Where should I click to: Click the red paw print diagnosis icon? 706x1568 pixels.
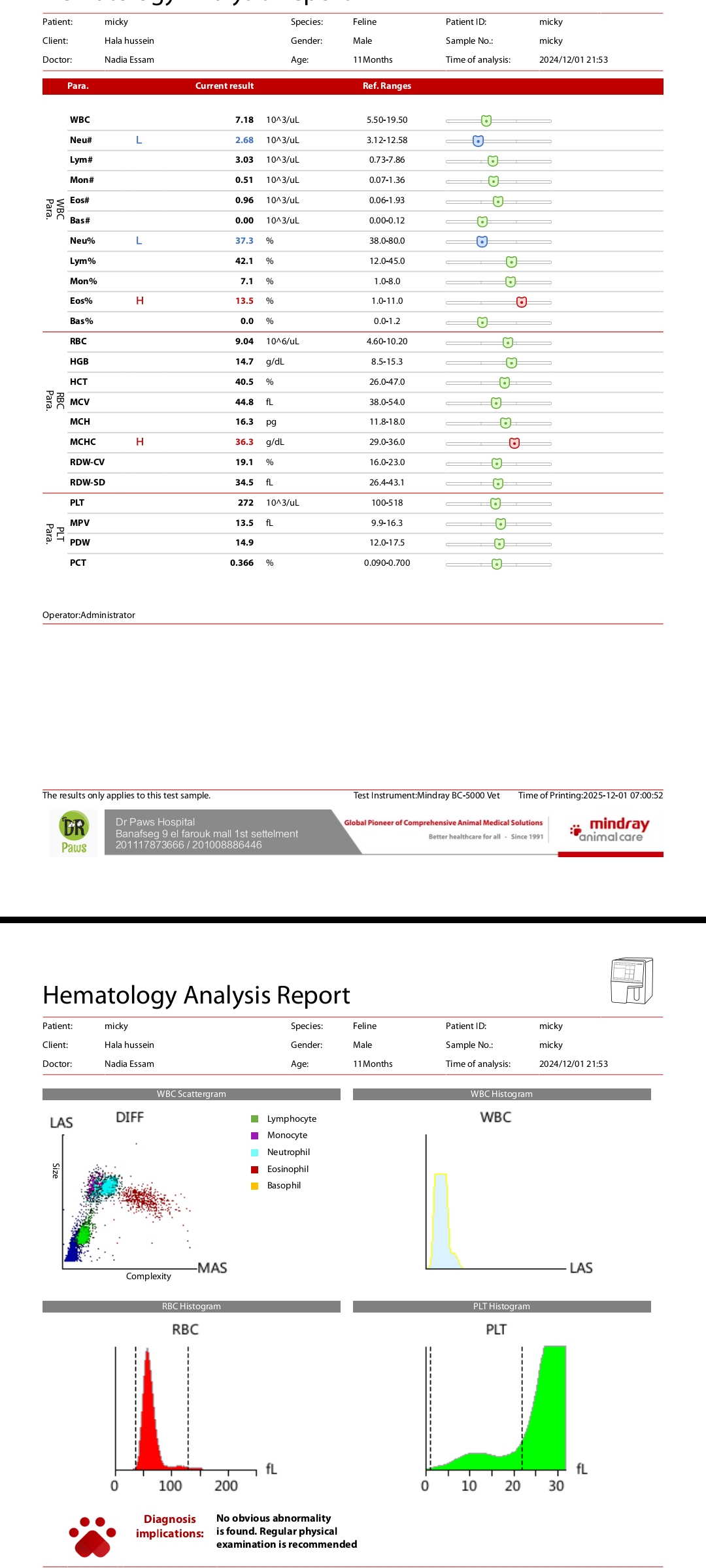point(92,1537)
